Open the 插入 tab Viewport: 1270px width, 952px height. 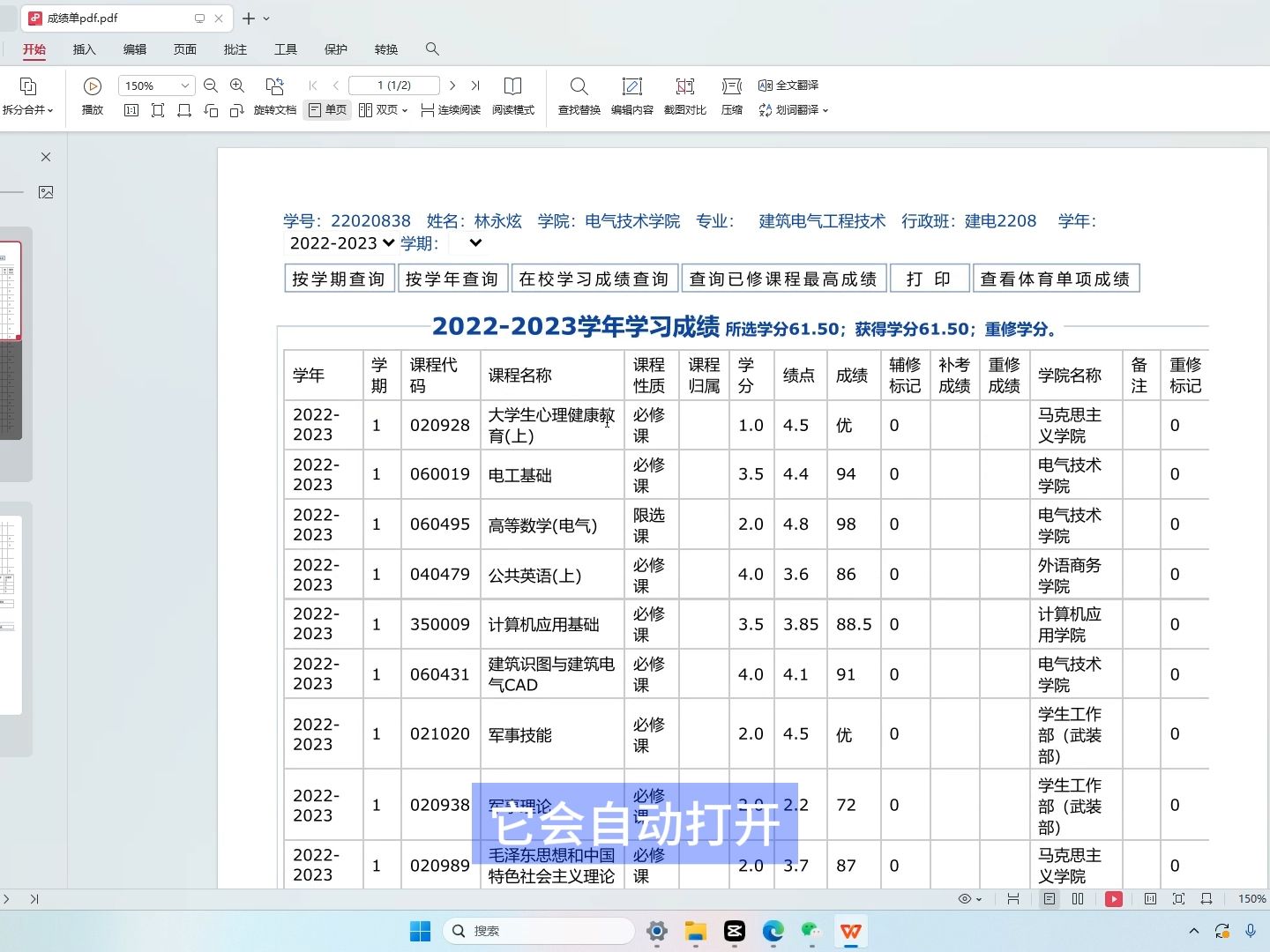coord(85,49)
